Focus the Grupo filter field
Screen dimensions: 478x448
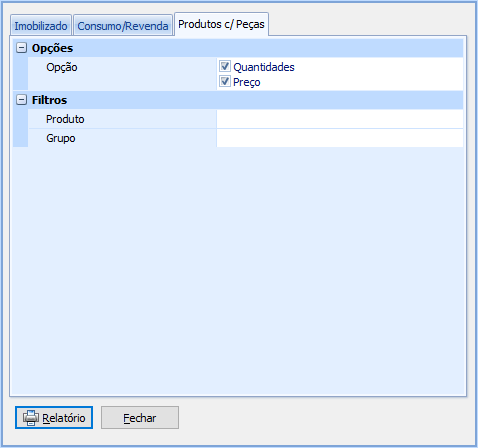tap(340, 138)
